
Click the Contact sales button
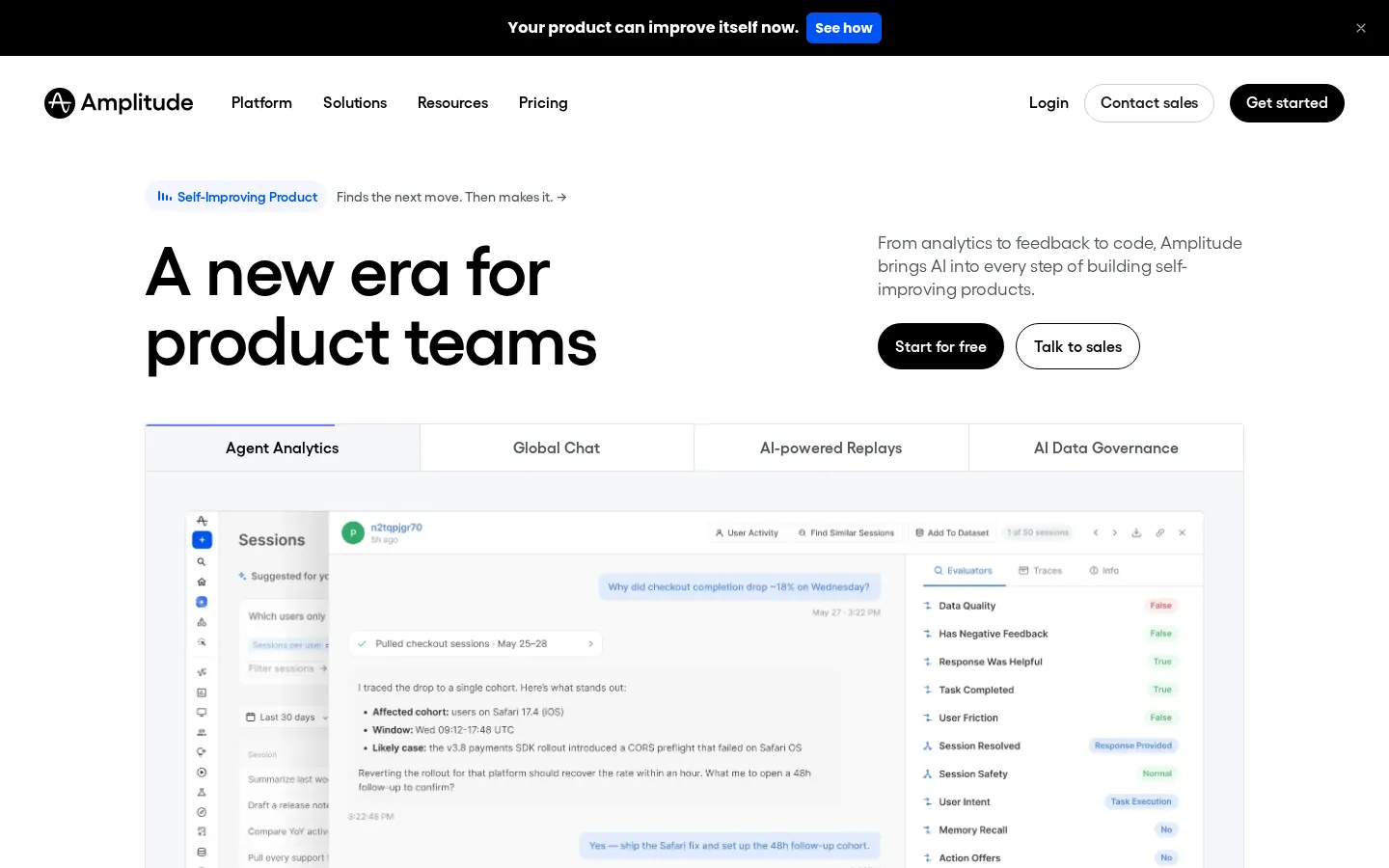click(1149, 103)
